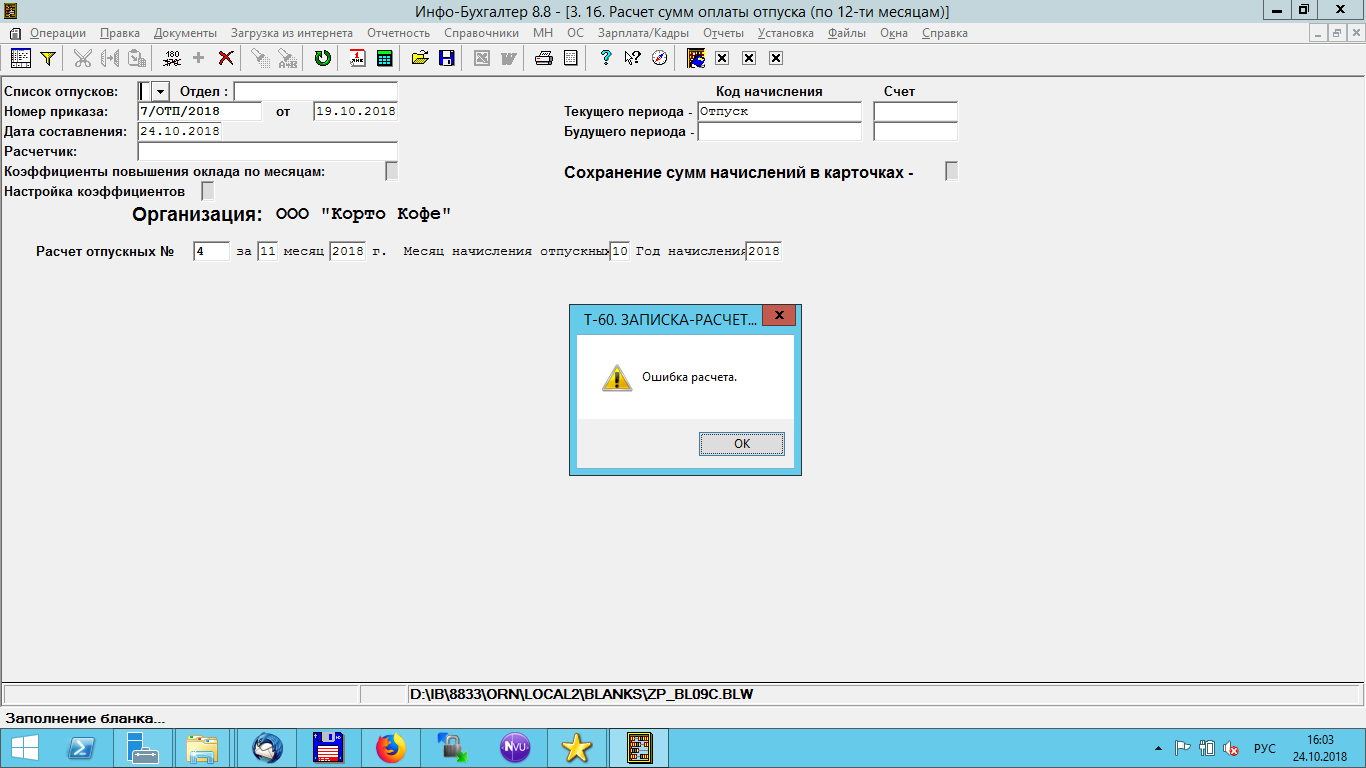Open the table view toolbar icon

(x=20, y=58)
